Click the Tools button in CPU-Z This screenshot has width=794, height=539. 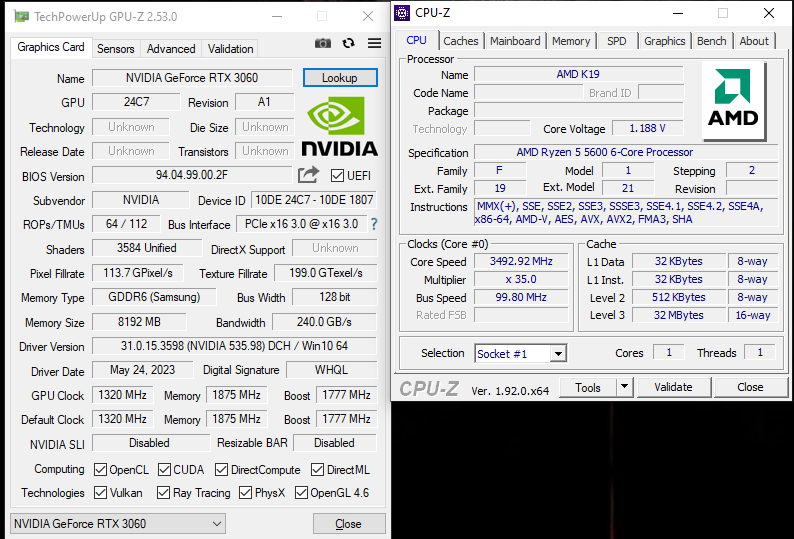coord(588,387)
